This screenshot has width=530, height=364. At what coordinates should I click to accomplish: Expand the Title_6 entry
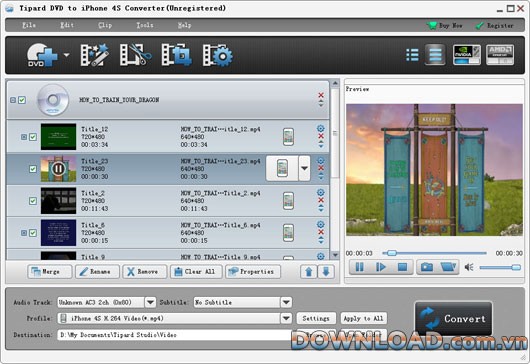24,233
